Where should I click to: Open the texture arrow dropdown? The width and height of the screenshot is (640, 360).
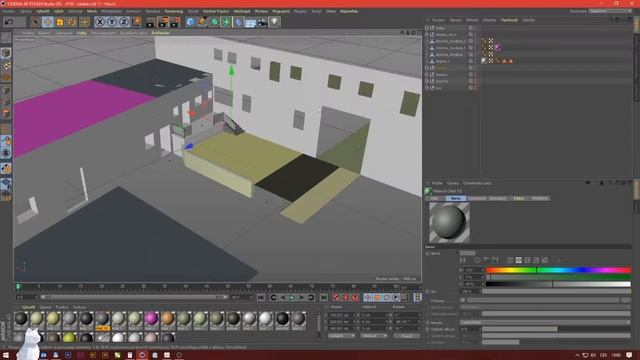coord(462,300)
